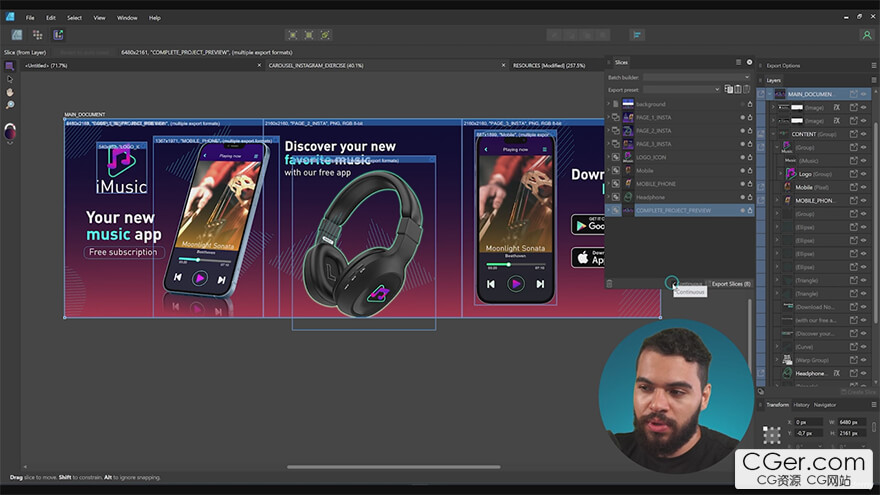
Task: Collapse the CONTENT group layer
Action: (x=773, y=134)
